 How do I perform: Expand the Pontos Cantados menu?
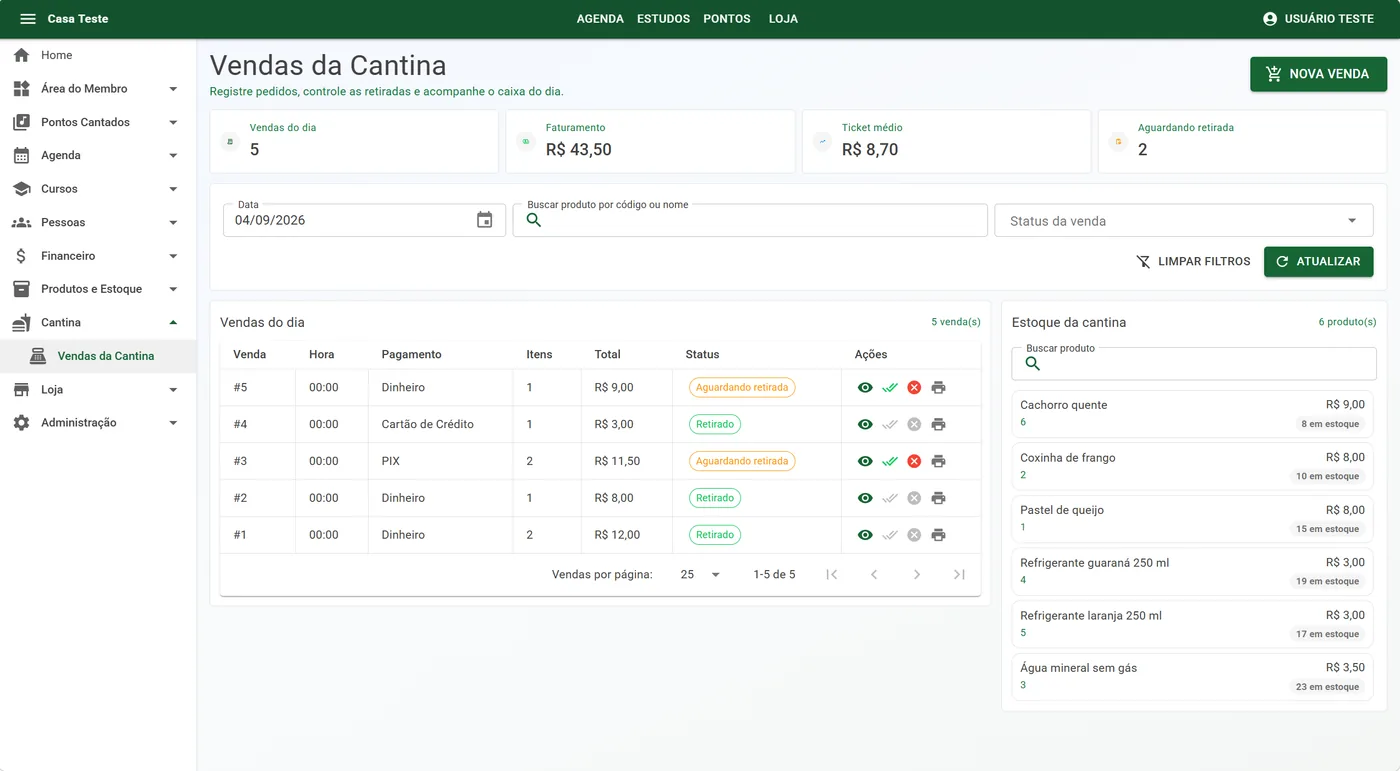point(98,122)
